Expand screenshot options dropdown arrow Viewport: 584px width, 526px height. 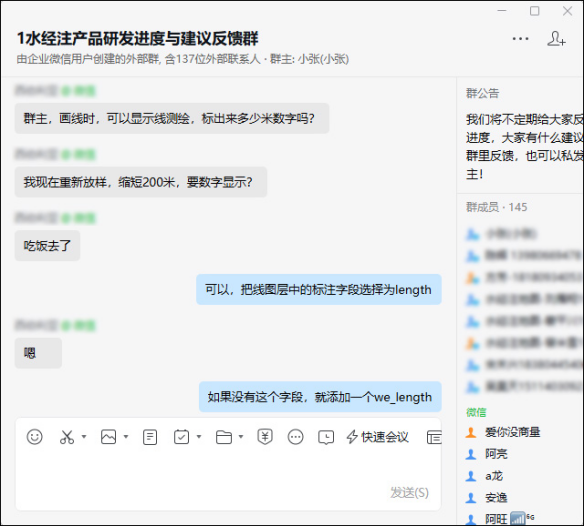(84, 436)
